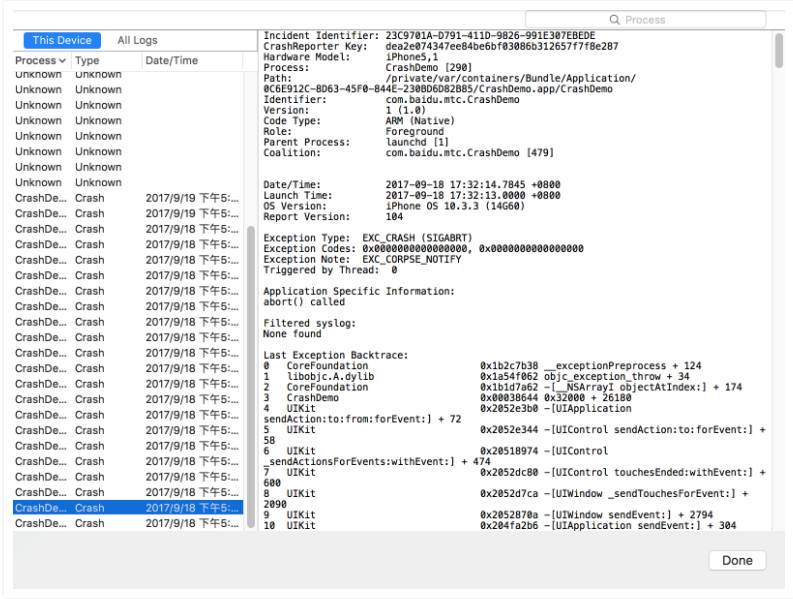Click backtrace frame 10 UIApplication sendEvent line
The image size is (793, 599).
(x=500, y=525)
